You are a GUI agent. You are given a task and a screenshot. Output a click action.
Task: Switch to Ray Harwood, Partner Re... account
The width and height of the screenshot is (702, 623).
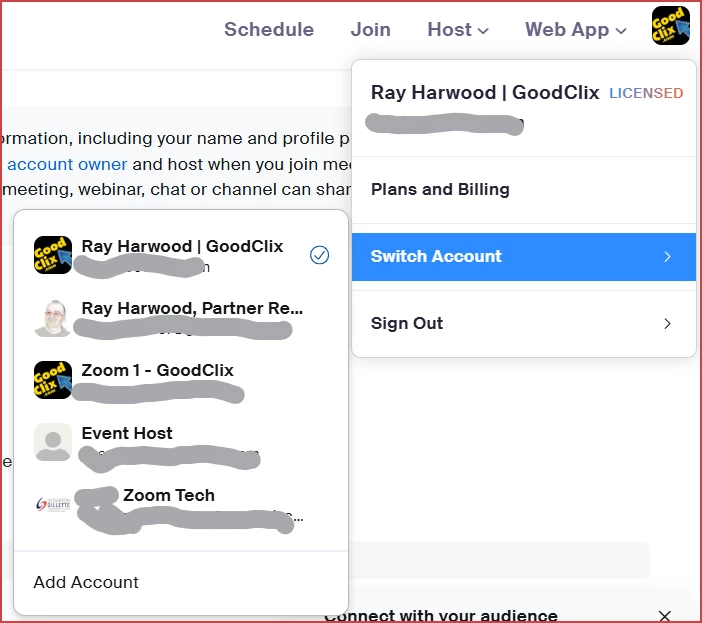click(x=181, y=317)
